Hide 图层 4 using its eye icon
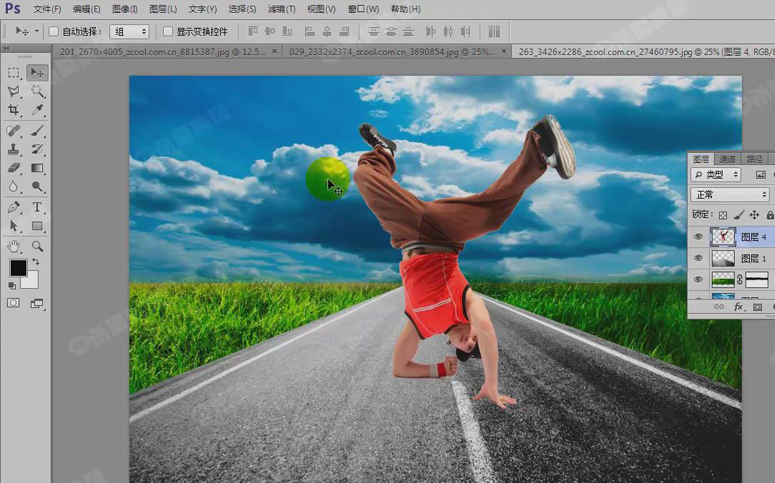Viewport: 775px width, 483px height. tap(698, 237)
